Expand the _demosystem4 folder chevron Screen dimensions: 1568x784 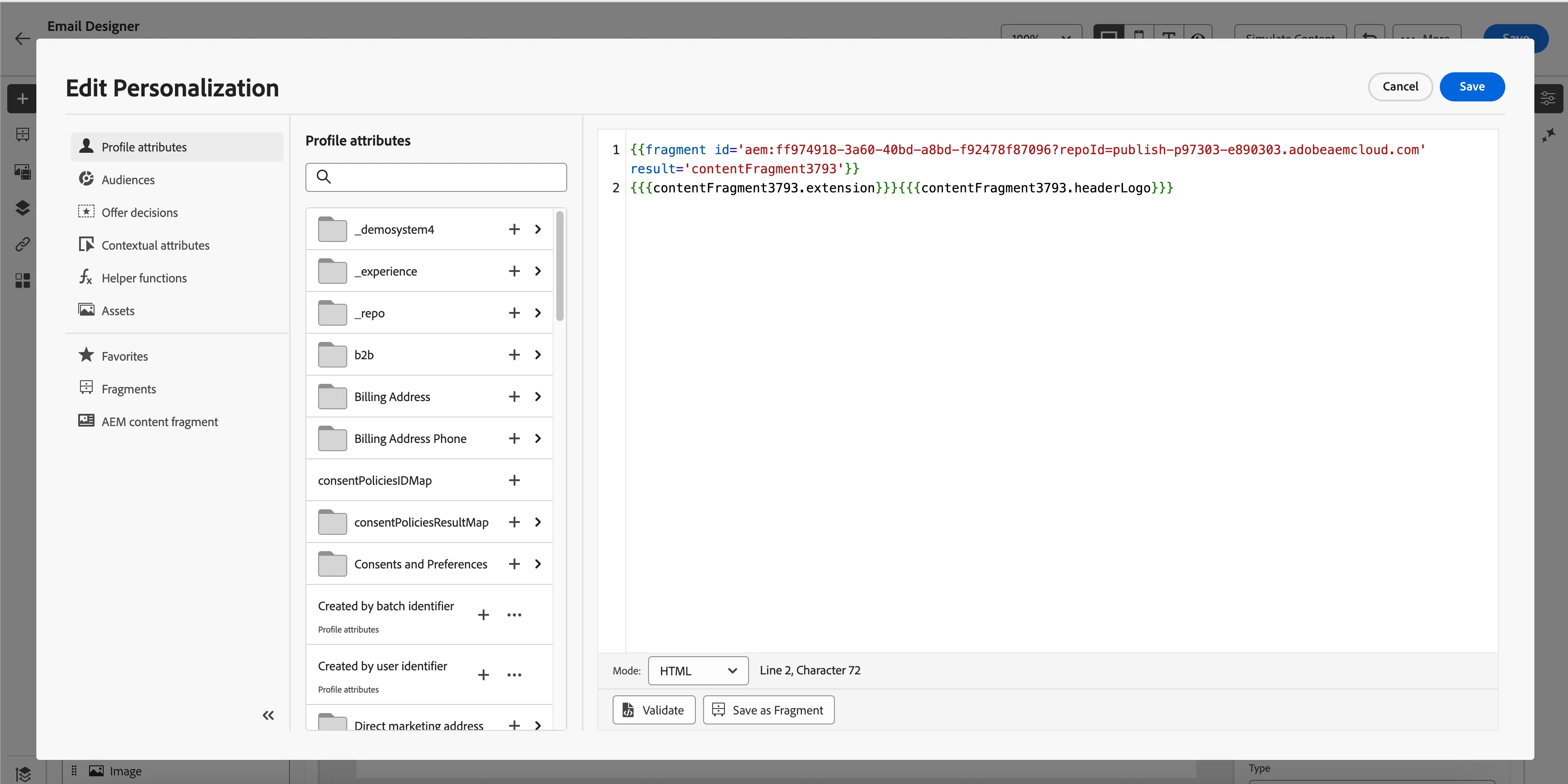point(538,229)
